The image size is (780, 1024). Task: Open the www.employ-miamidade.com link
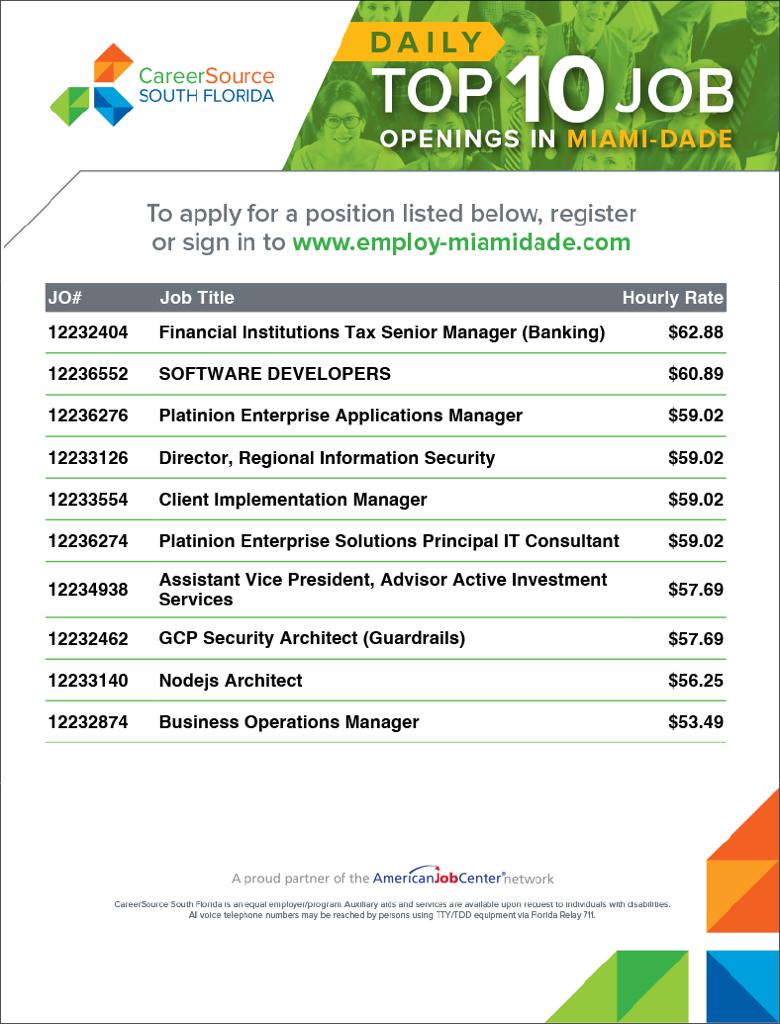(461, 242)
